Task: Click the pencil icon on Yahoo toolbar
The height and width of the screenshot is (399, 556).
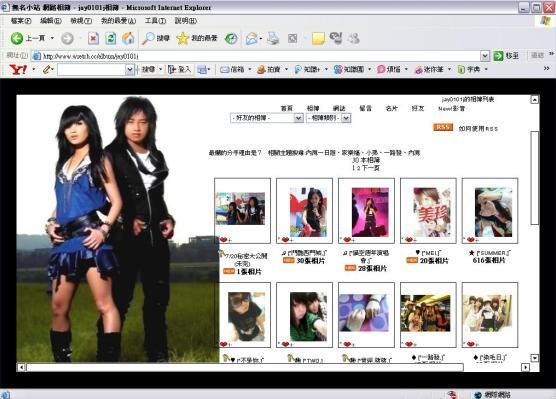Action: click(46, 70)
